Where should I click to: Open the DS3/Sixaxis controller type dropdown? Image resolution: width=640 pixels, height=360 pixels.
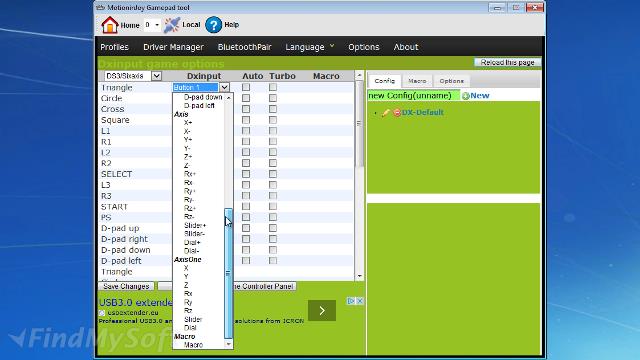click(x=133, y=76)
